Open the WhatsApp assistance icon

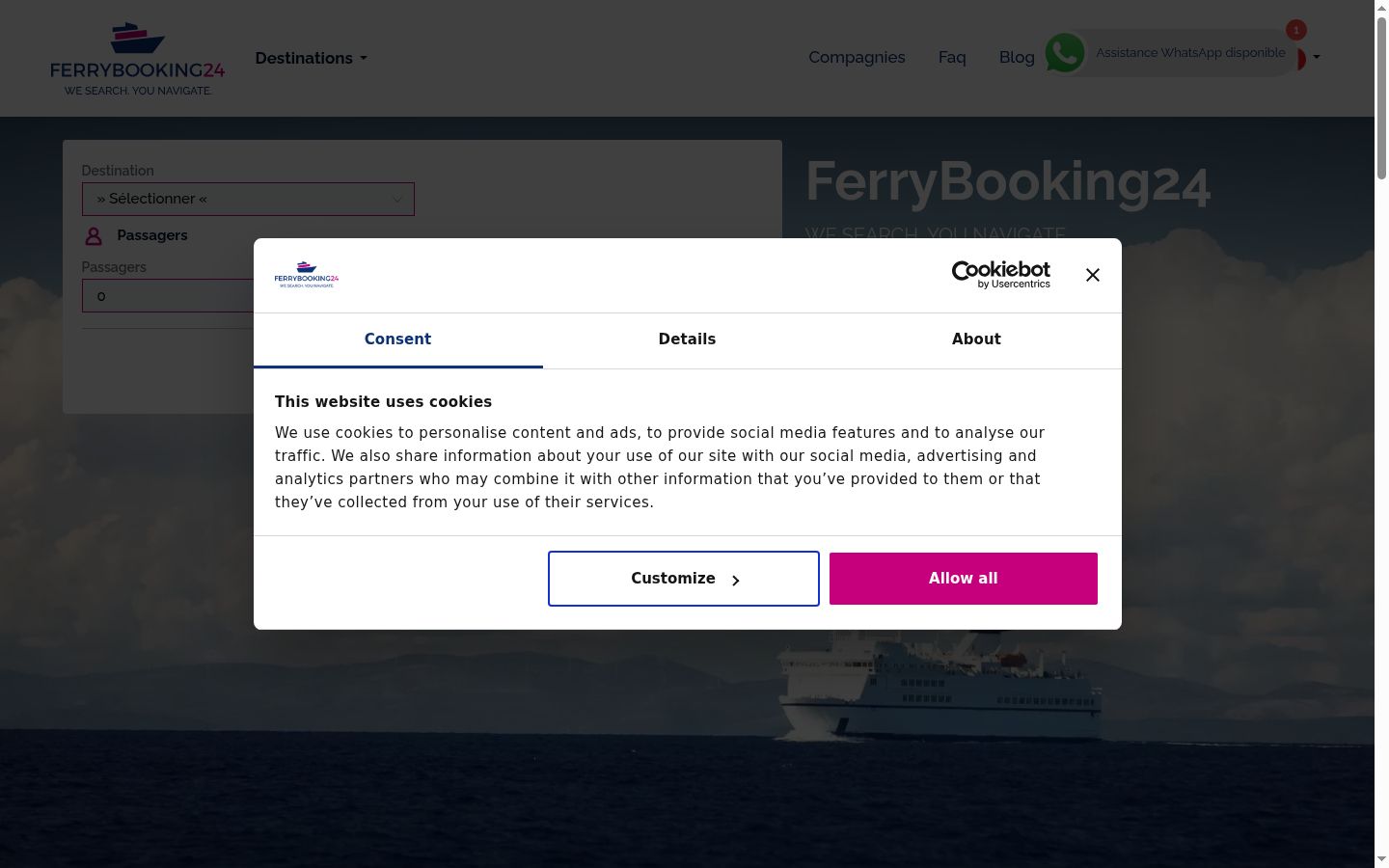1065,53
